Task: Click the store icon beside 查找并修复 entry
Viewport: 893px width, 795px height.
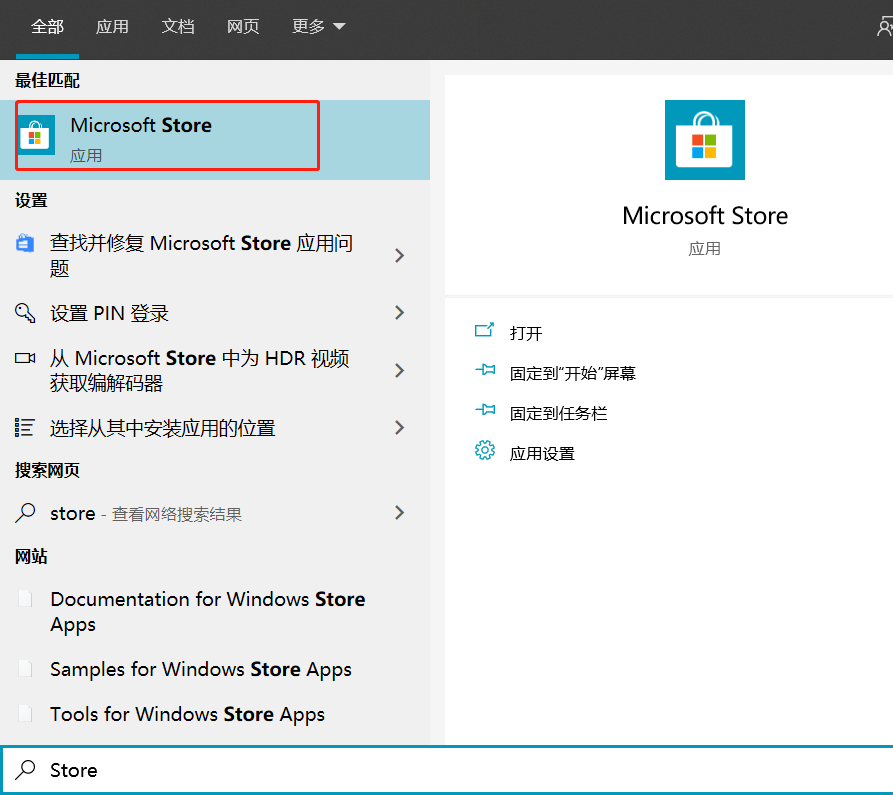Action: click(24, 242)
